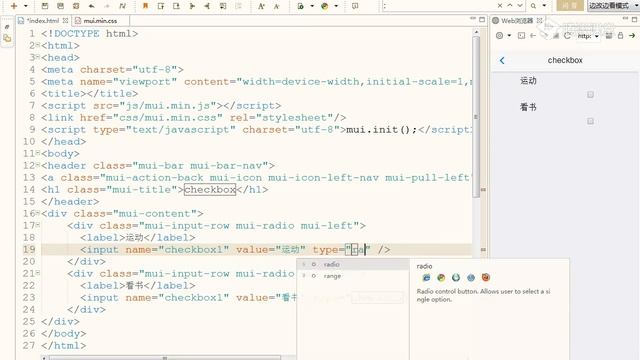Click the Run on device icon
640x360 pixels.
click(x=300, y=6)
